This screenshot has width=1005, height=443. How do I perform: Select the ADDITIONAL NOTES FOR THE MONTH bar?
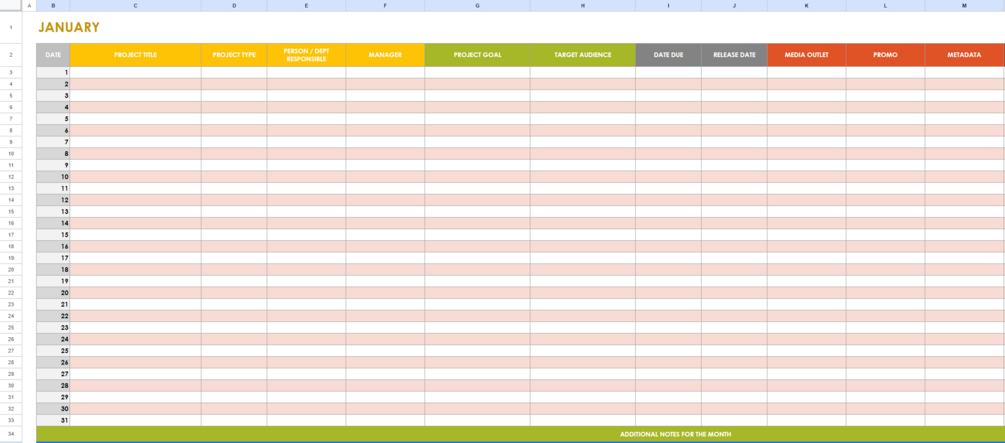(x=520, y=434)
